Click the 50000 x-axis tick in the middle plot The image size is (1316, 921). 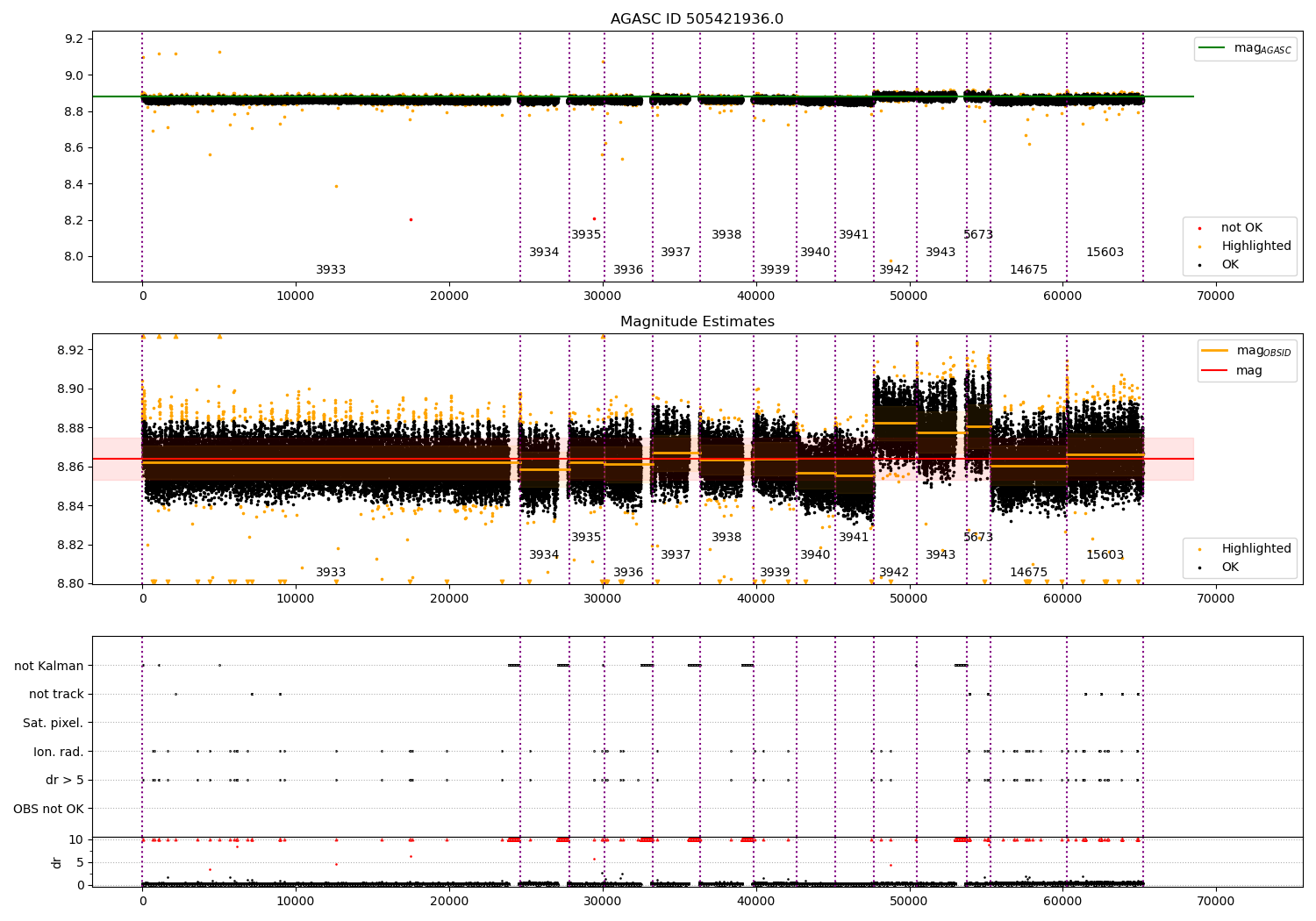coord(909,599)
